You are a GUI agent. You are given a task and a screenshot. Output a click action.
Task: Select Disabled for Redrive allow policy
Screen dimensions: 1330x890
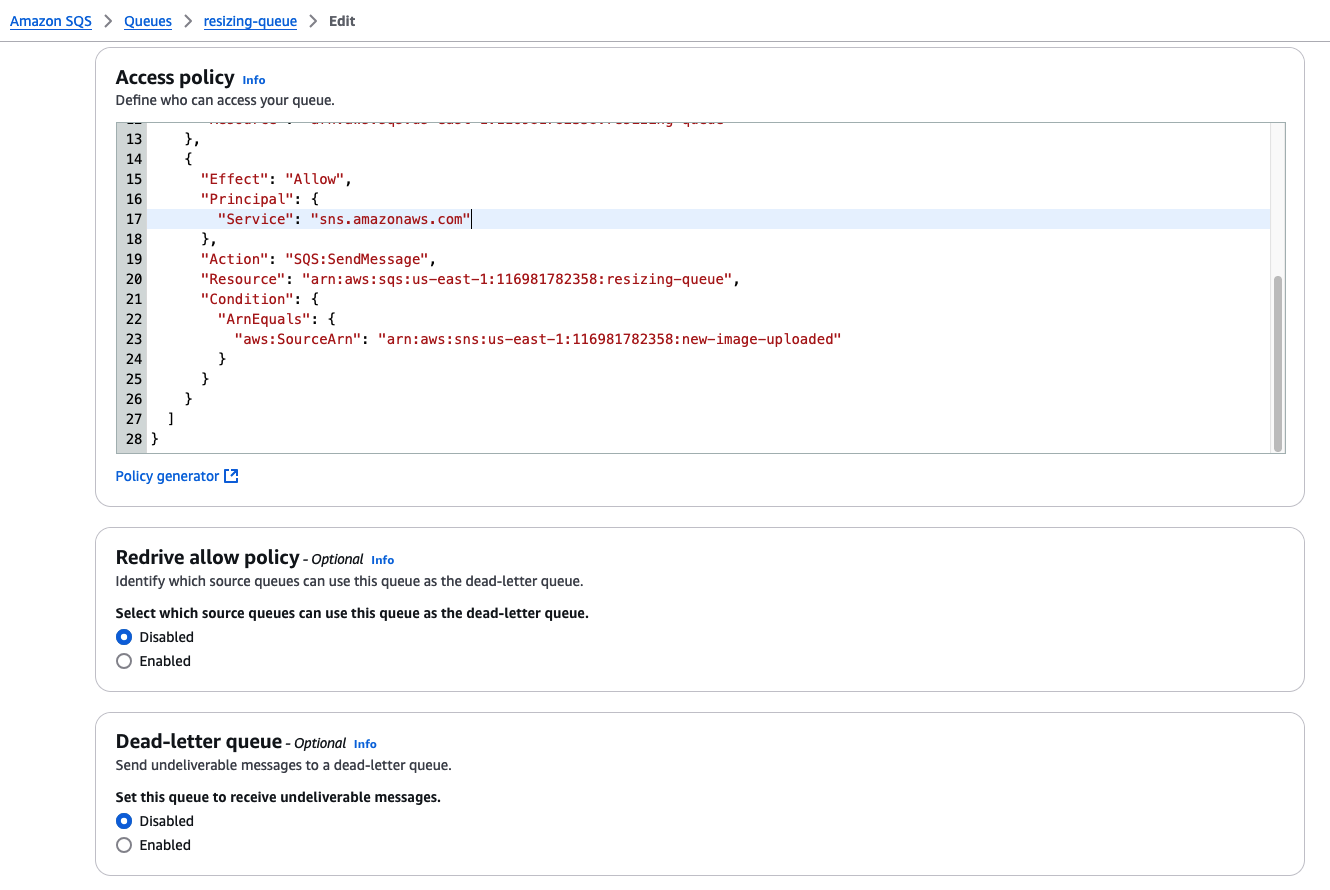(x=124, y=637)
